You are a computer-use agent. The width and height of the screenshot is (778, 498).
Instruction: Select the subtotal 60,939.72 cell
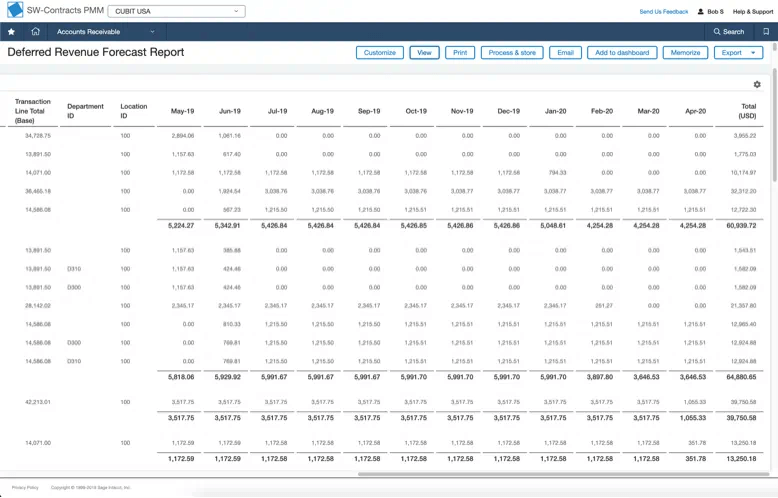pos(741,226)
